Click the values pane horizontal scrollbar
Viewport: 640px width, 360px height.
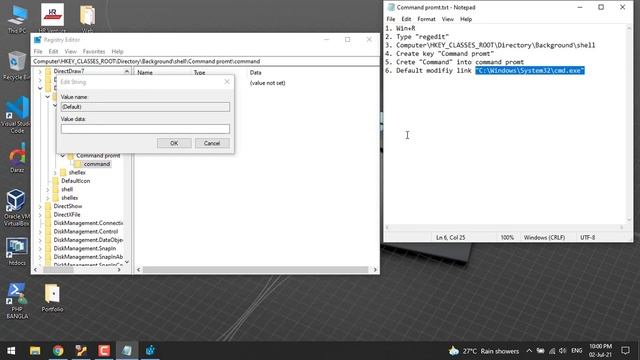[x=255, y=270]
